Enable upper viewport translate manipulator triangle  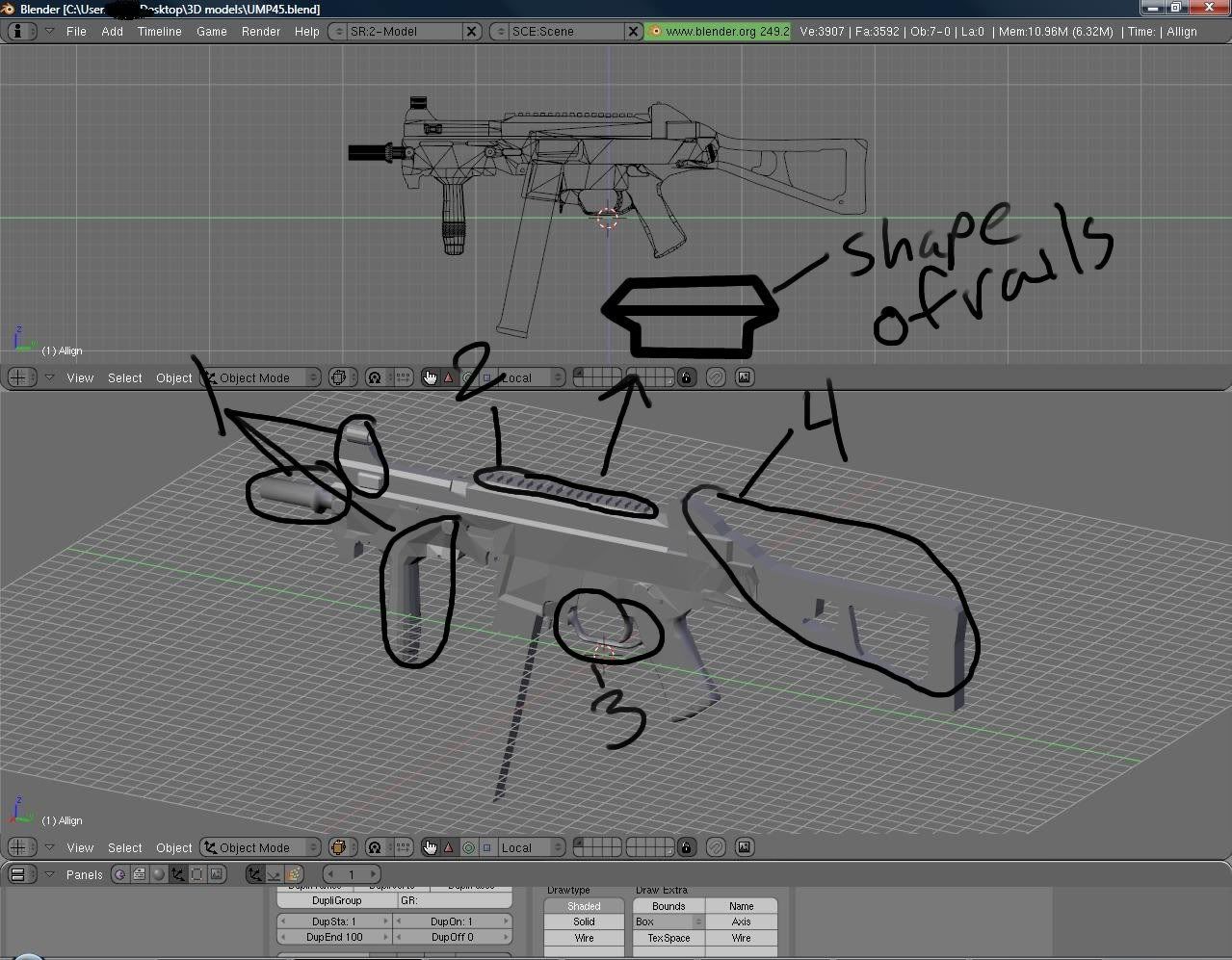click(x=448, y=377)
